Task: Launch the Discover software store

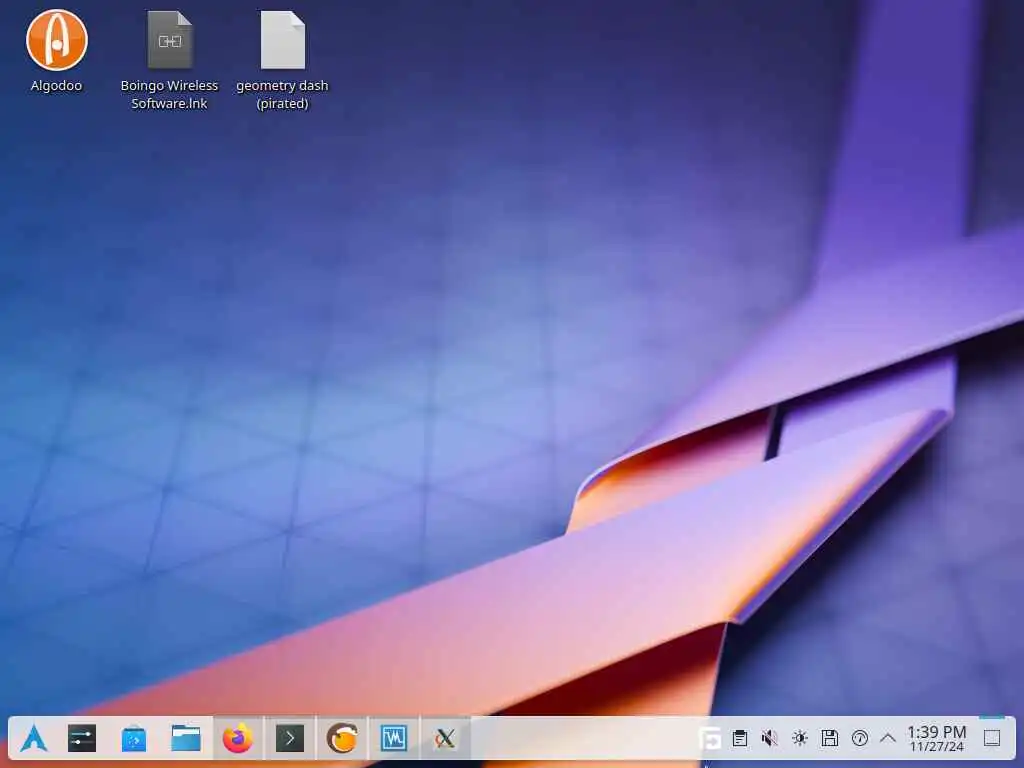Action: (x=134, y=739)
